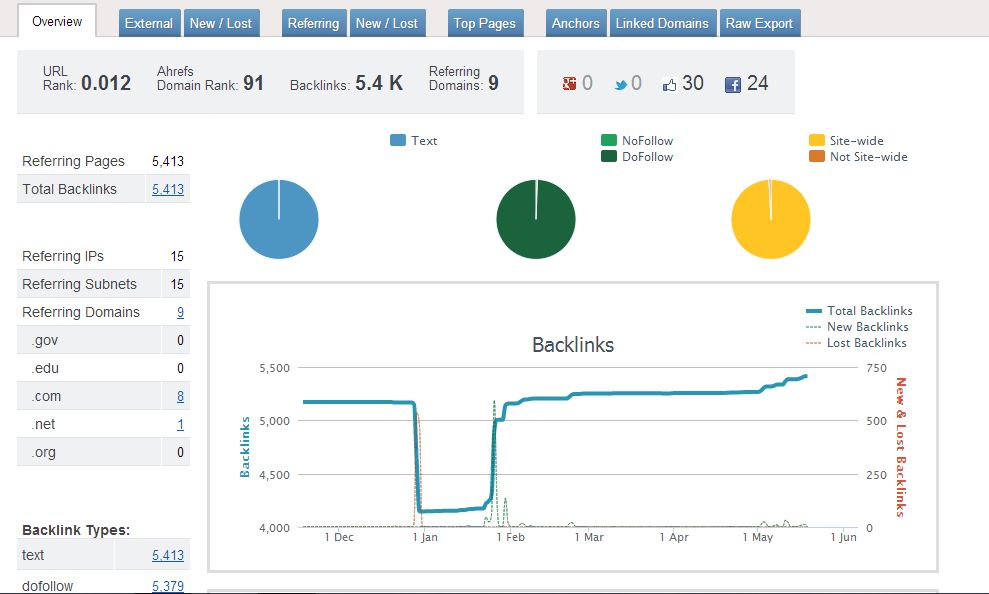This screenshot has height=594, width=989.
Task: Click the Ahrefs Domain Rank value 91
Action: 253,83
